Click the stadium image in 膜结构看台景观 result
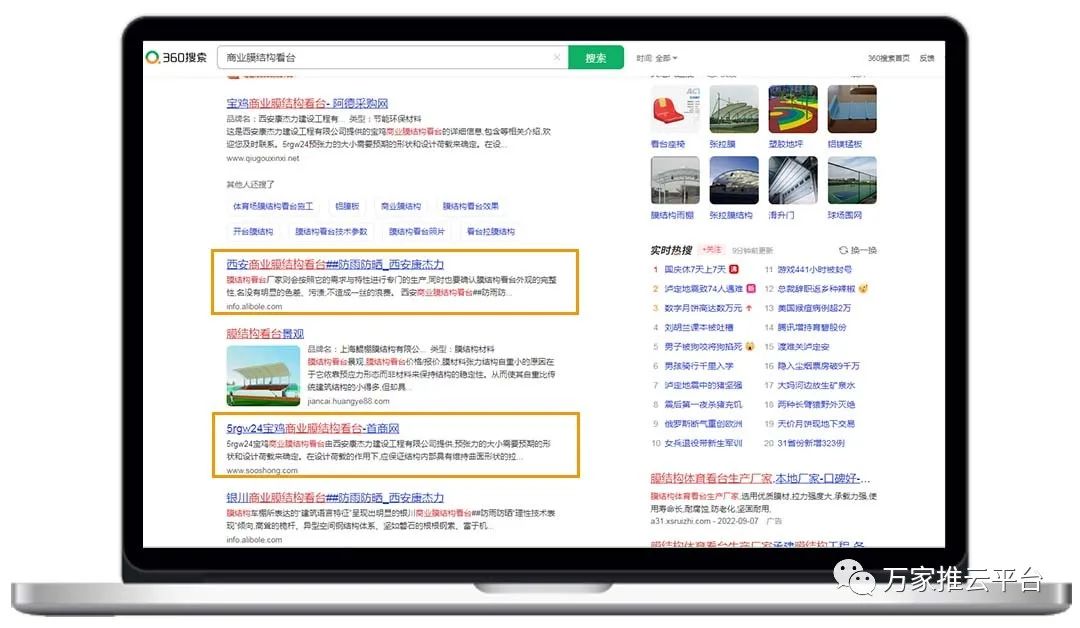1080x628 pixels. pos(263,376)
